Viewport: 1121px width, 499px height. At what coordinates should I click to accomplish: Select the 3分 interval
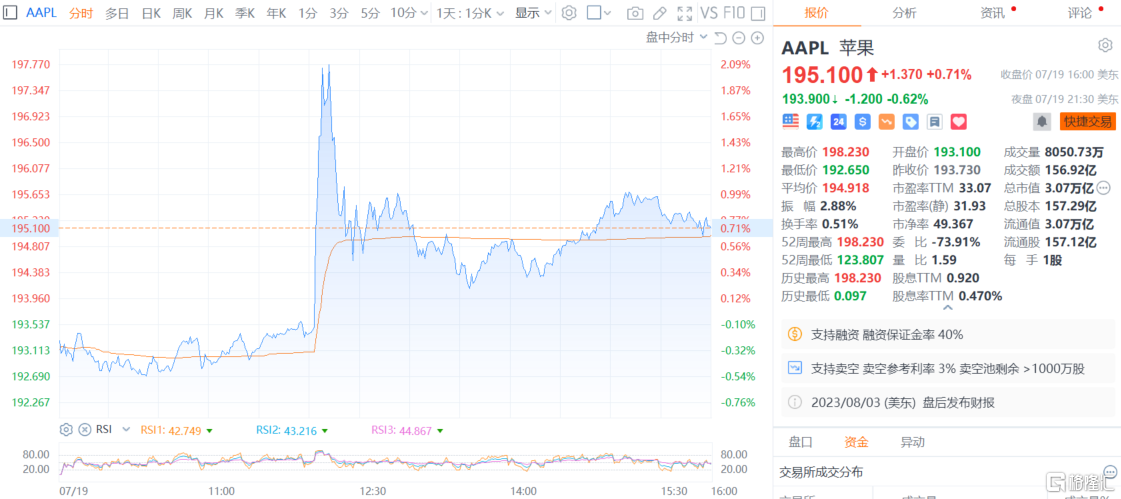point(339,13)
